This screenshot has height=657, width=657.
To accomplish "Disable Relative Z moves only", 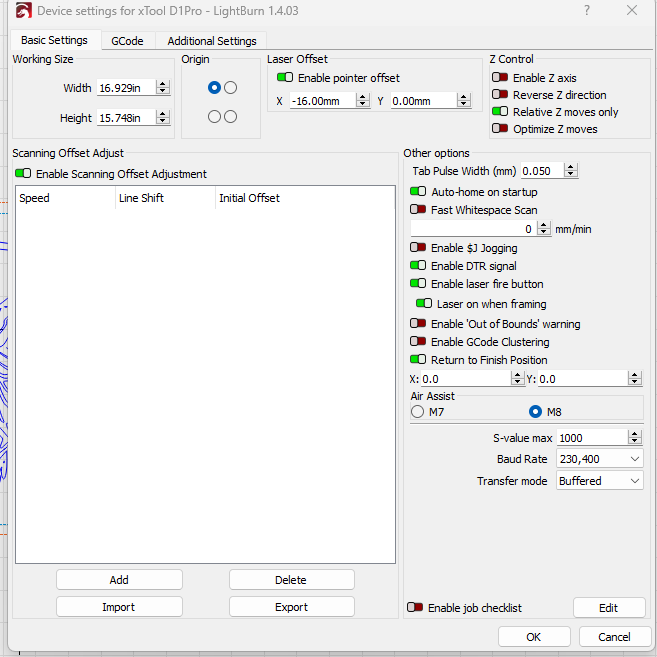I will click(x=500, y=112).
